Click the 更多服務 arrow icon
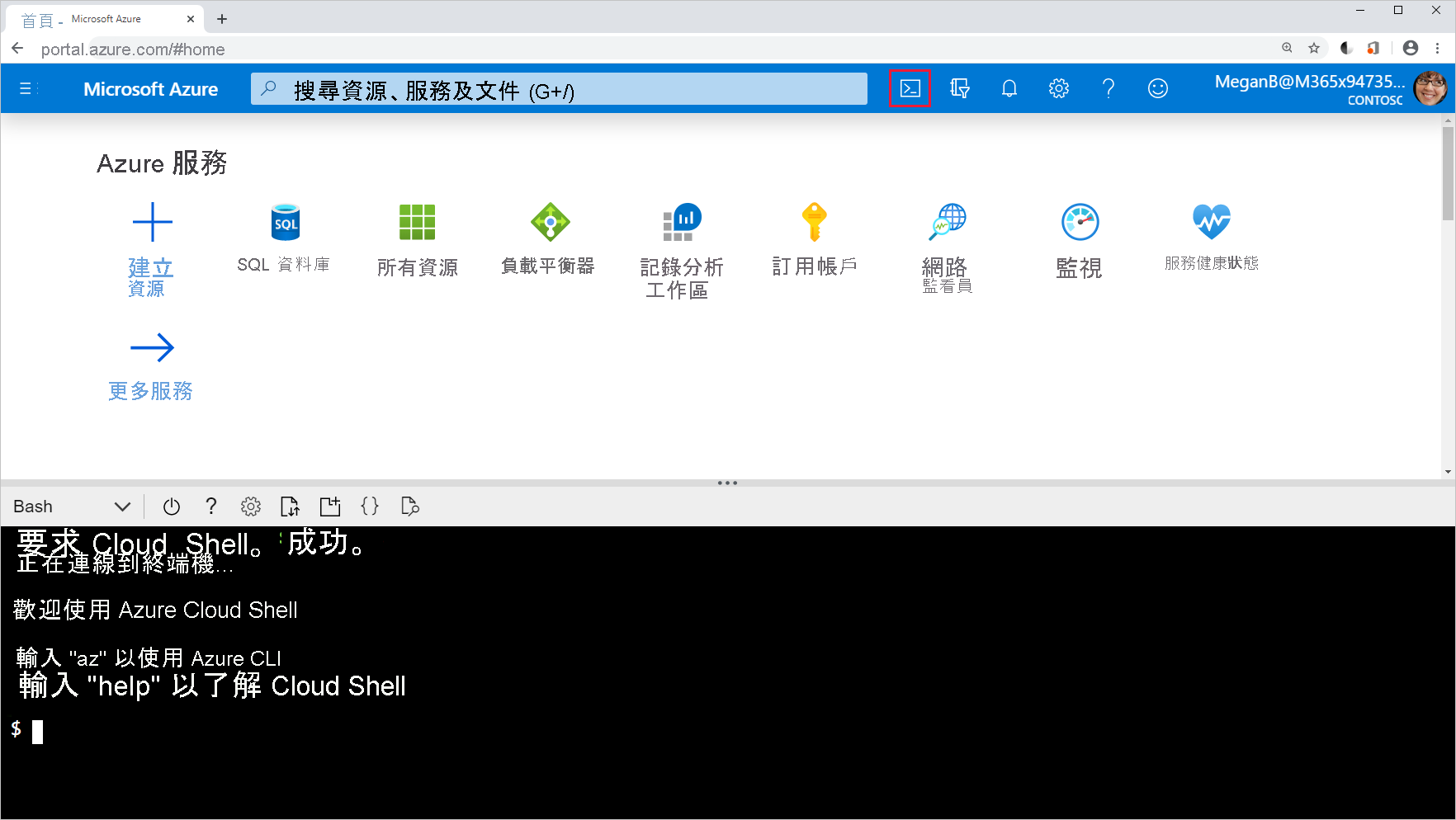1456x820 pixels. [152, 347]
